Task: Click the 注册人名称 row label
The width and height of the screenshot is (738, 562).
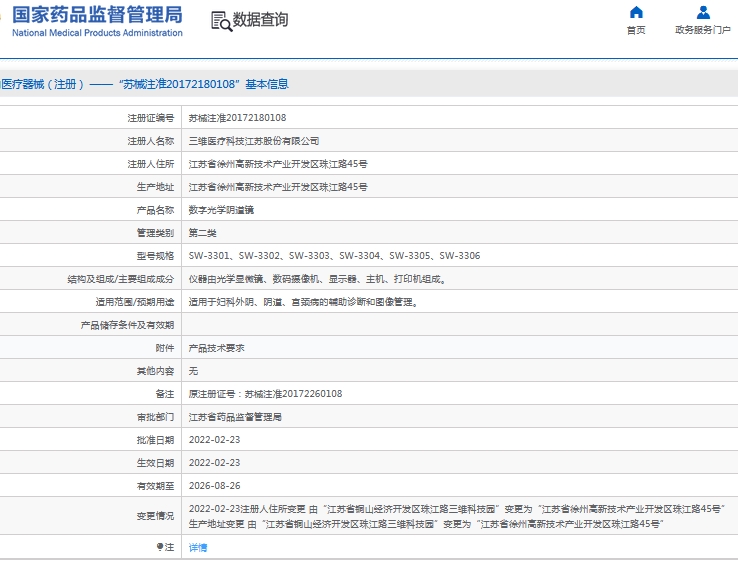Action: (x=151, y=141)
